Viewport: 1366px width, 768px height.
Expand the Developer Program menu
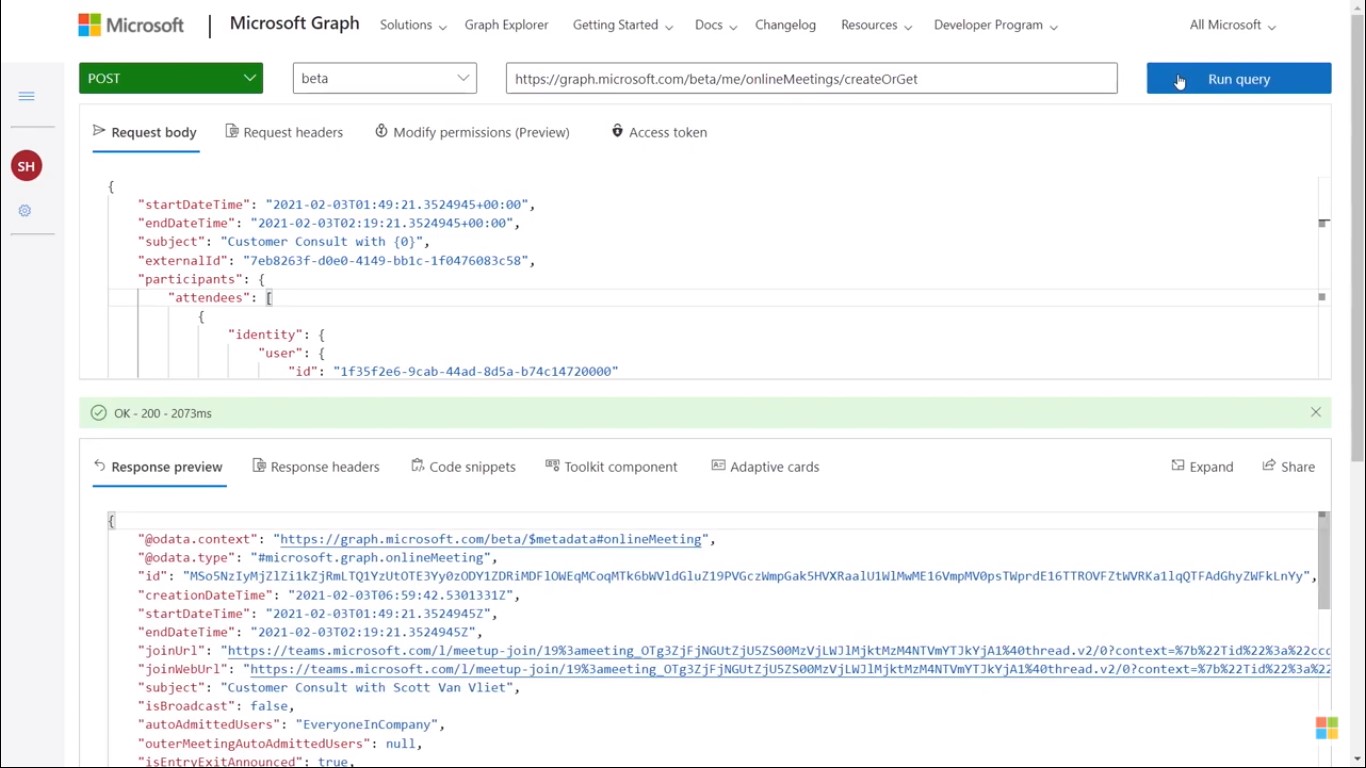click(x=995, y=25)
